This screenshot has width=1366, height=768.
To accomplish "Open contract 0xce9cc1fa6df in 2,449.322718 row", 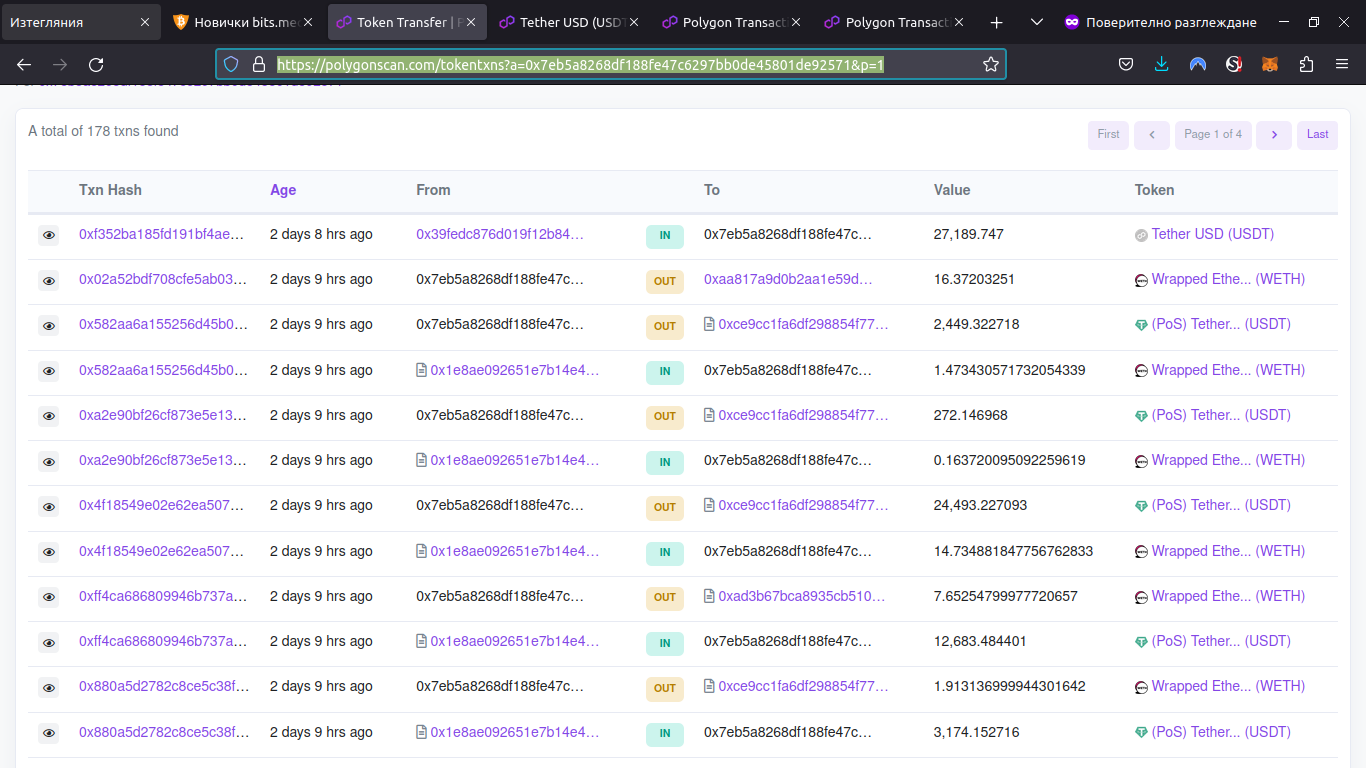I will tap(803, 324).
